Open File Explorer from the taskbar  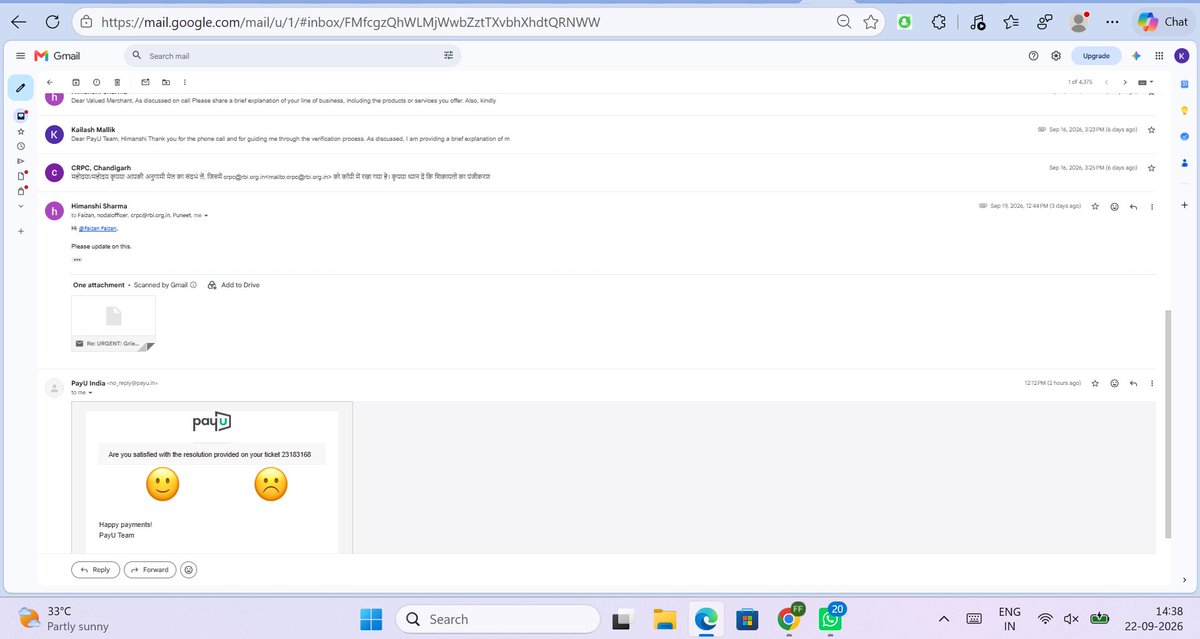[x=663, y=619]
